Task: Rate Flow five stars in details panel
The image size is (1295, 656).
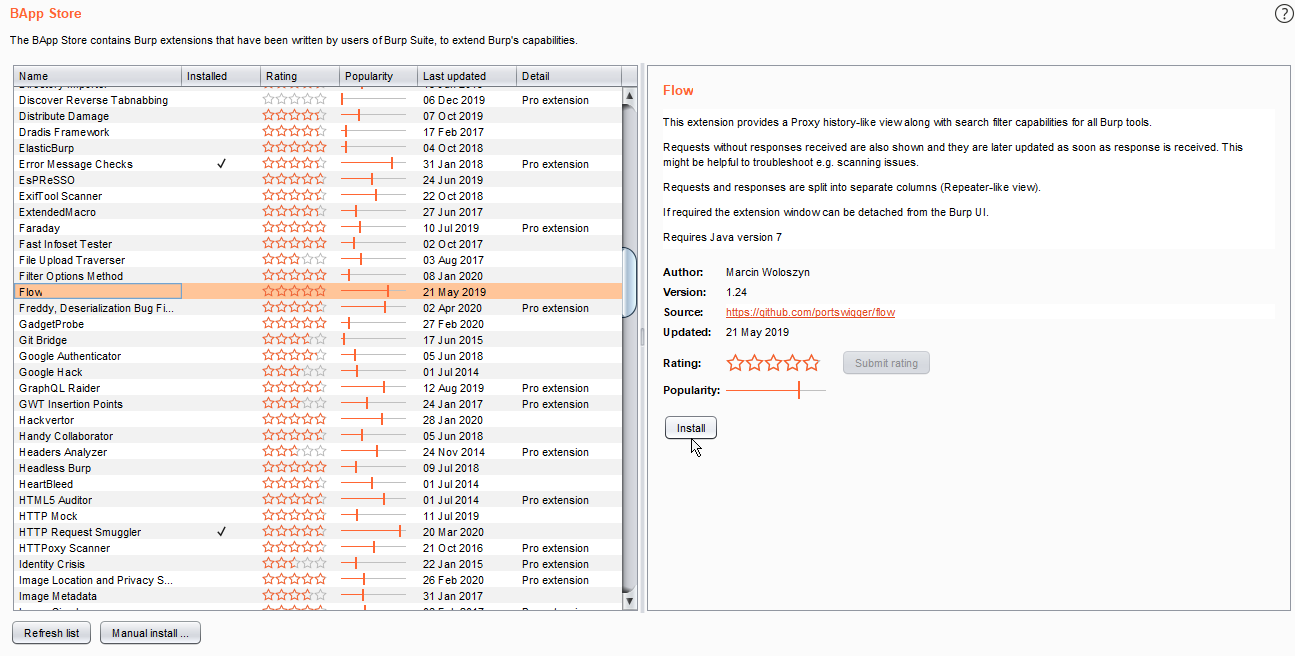Action: 811,363
